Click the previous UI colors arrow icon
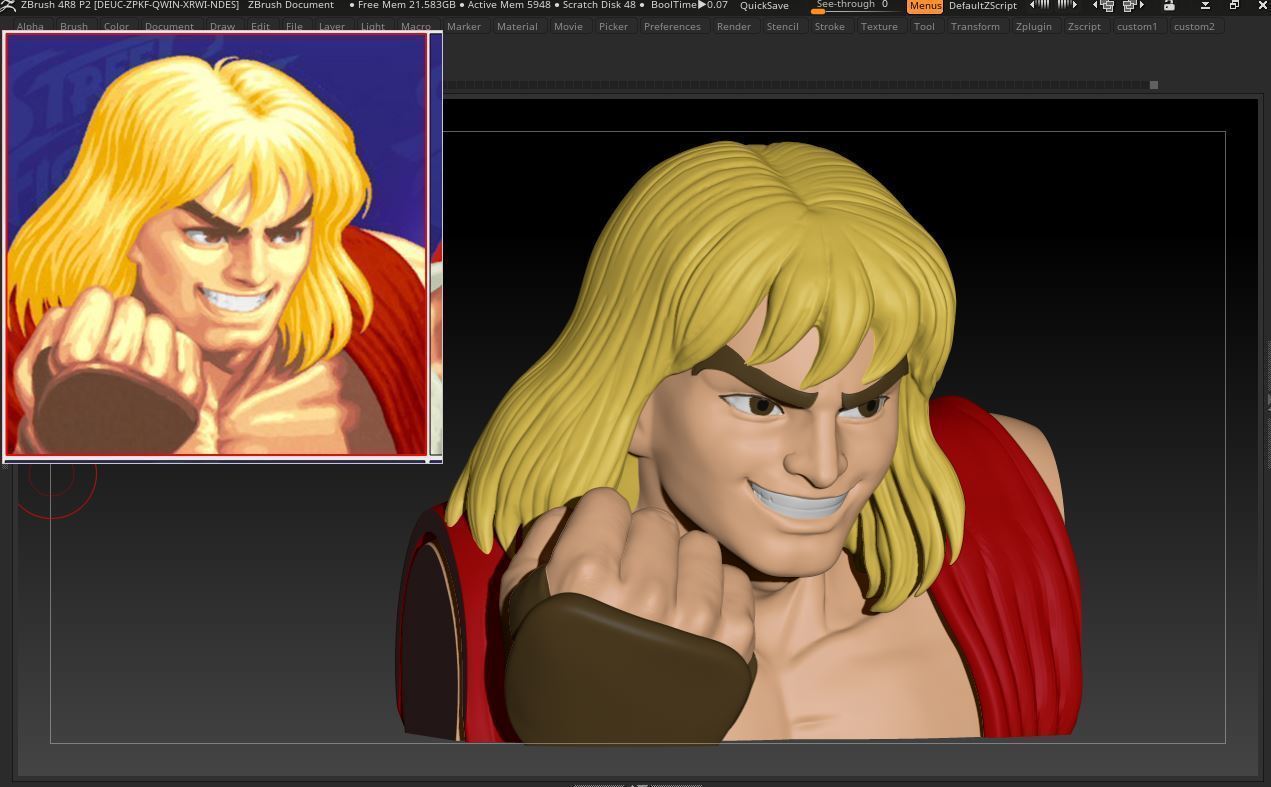The height and width of the screenshot is (787, 1271). pos(1040,5)
